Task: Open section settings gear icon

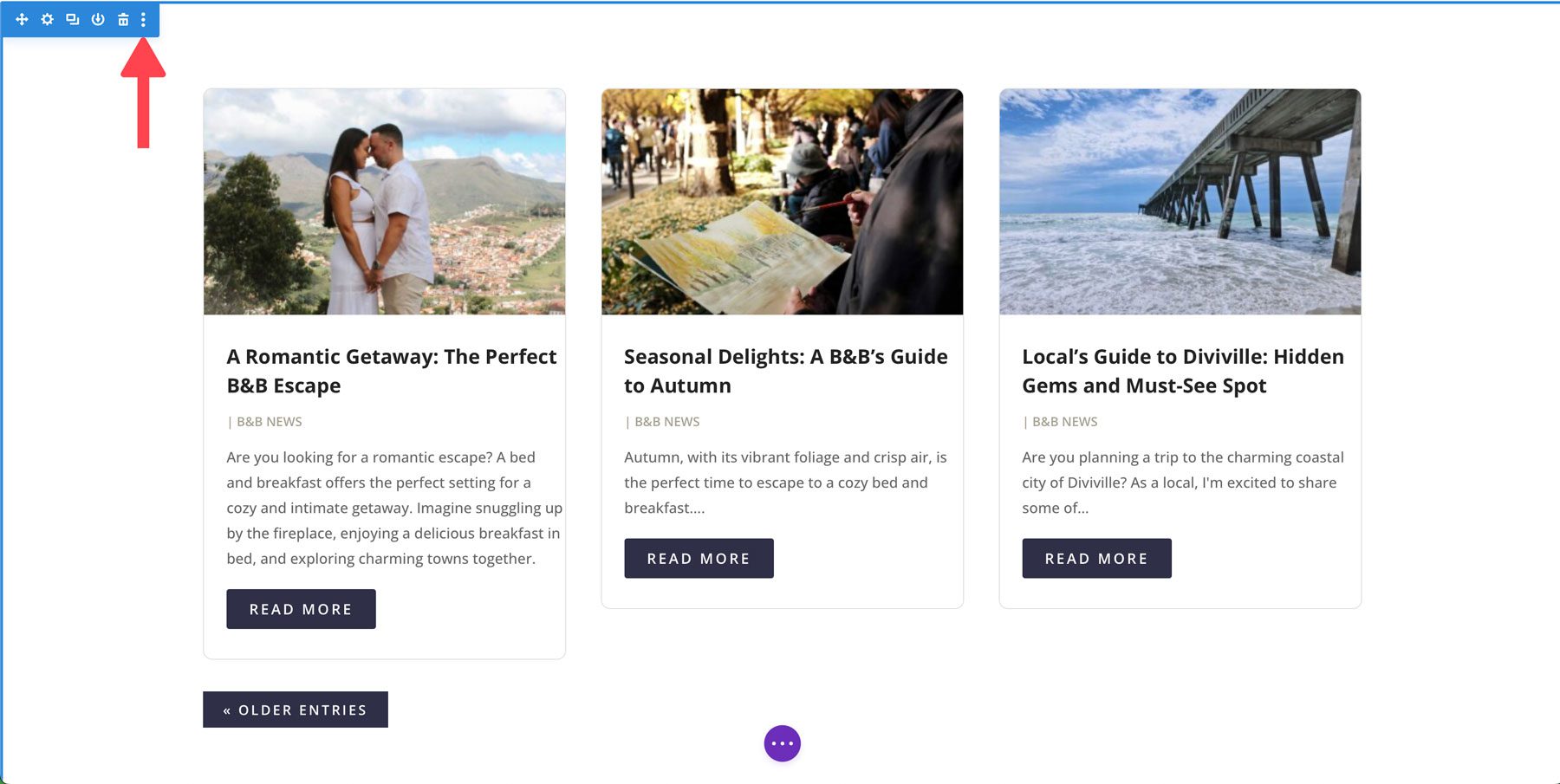Action: 48,19
